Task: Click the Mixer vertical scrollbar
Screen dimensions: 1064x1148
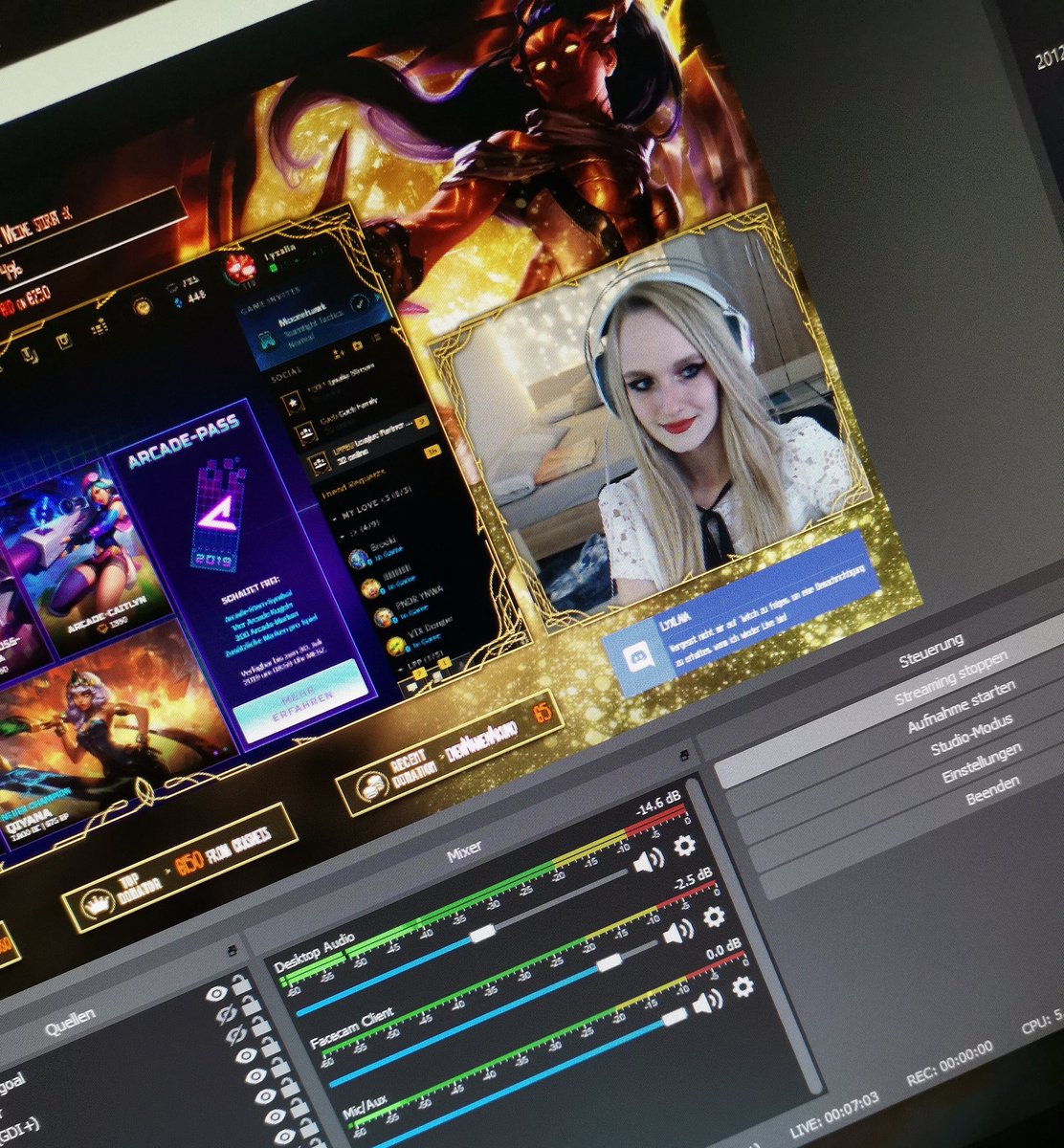Action: 756,938
